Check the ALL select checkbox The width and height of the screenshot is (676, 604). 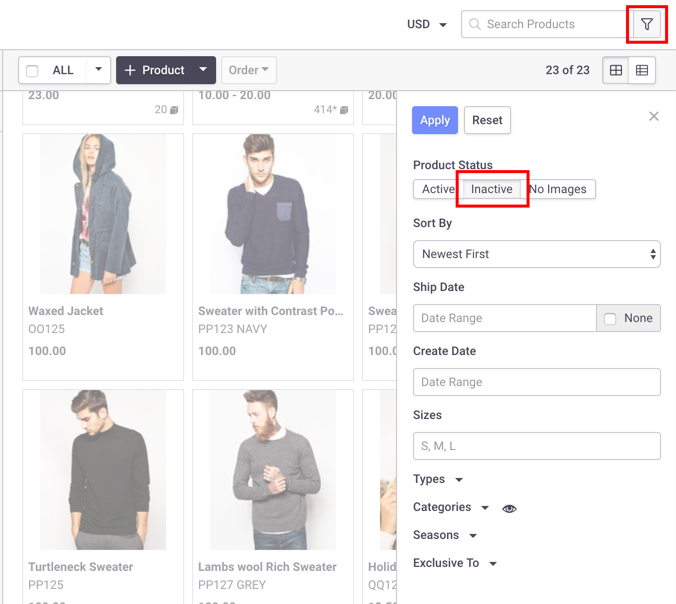pyautogui.click(x=32, y=70)
